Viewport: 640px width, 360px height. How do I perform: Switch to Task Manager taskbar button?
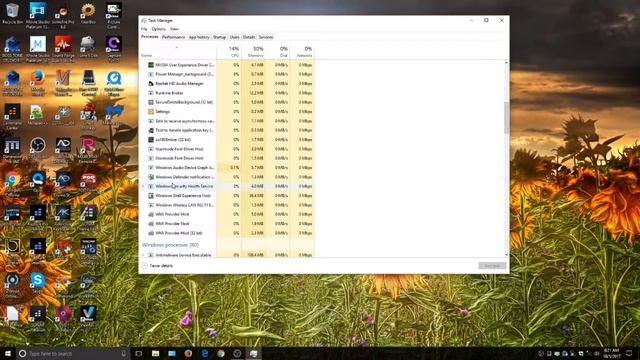[x=253, y=353]
